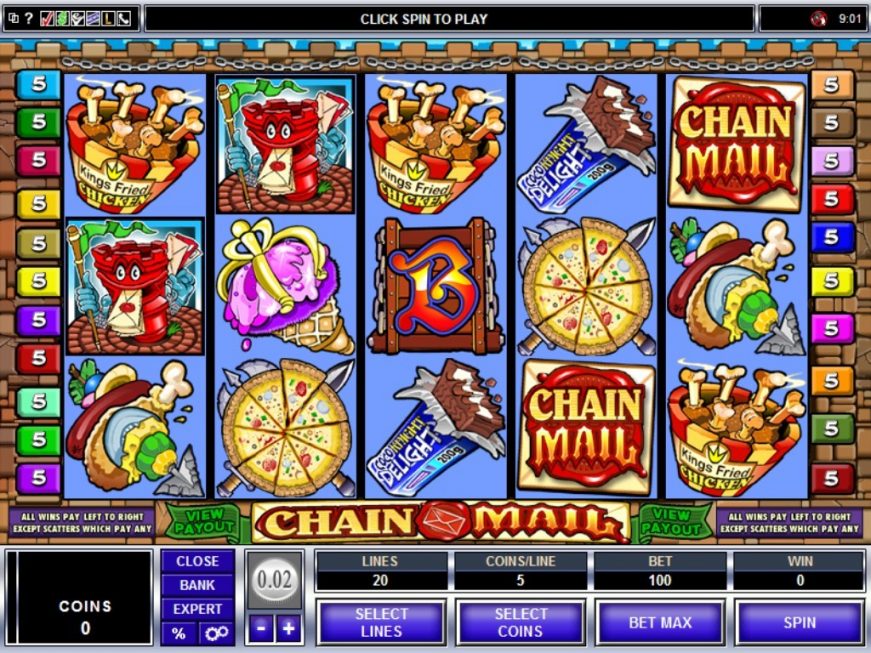Image resolution: width=871 pixels, height=653 pixels.
Task: Click the telephone support icon
Action: pyautogui.click(x=123, y=19)
